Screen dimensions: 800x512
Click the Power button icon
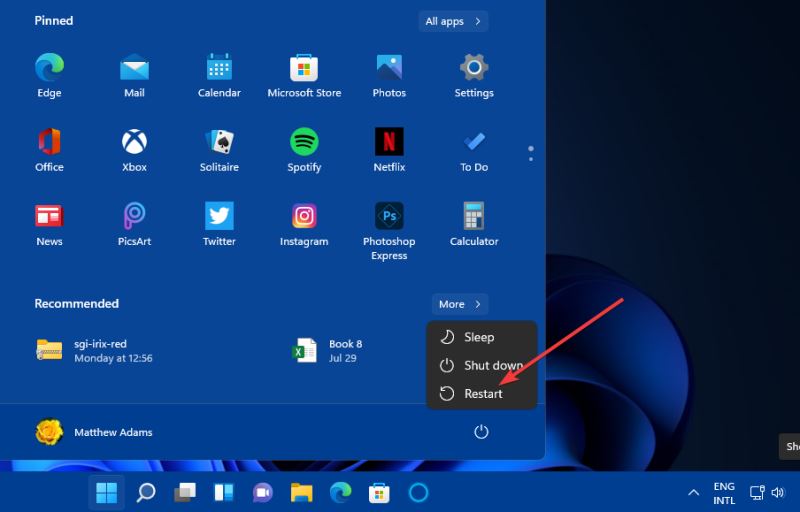(x=481, y=432)
